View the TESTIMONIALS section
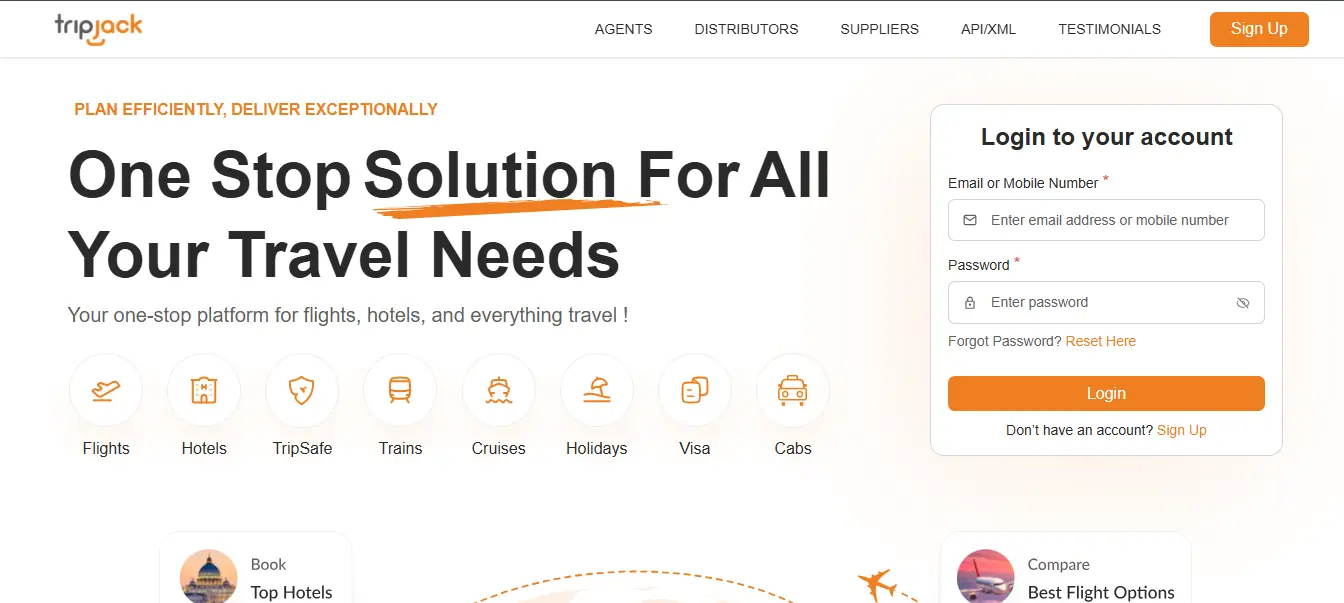The width and height of the screenshot is (1344, 603). pyautogui.click(x=1109, y=29)
